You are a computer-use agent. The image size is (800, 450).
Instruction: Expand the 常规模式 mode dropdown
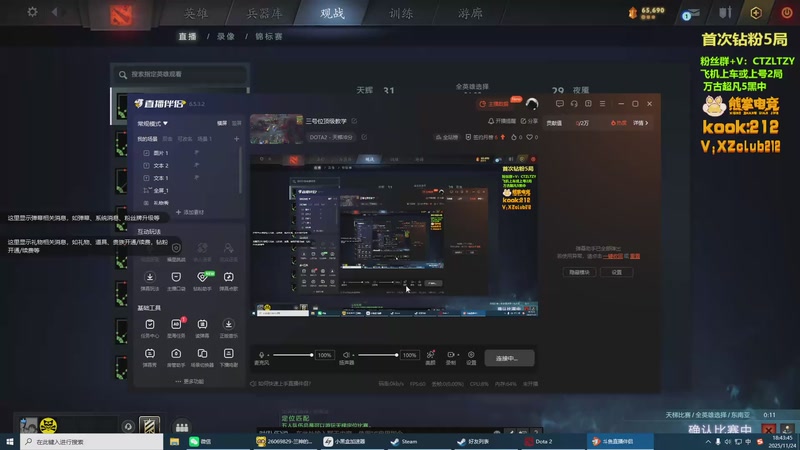pyautogui.click(x=152, y=123)
